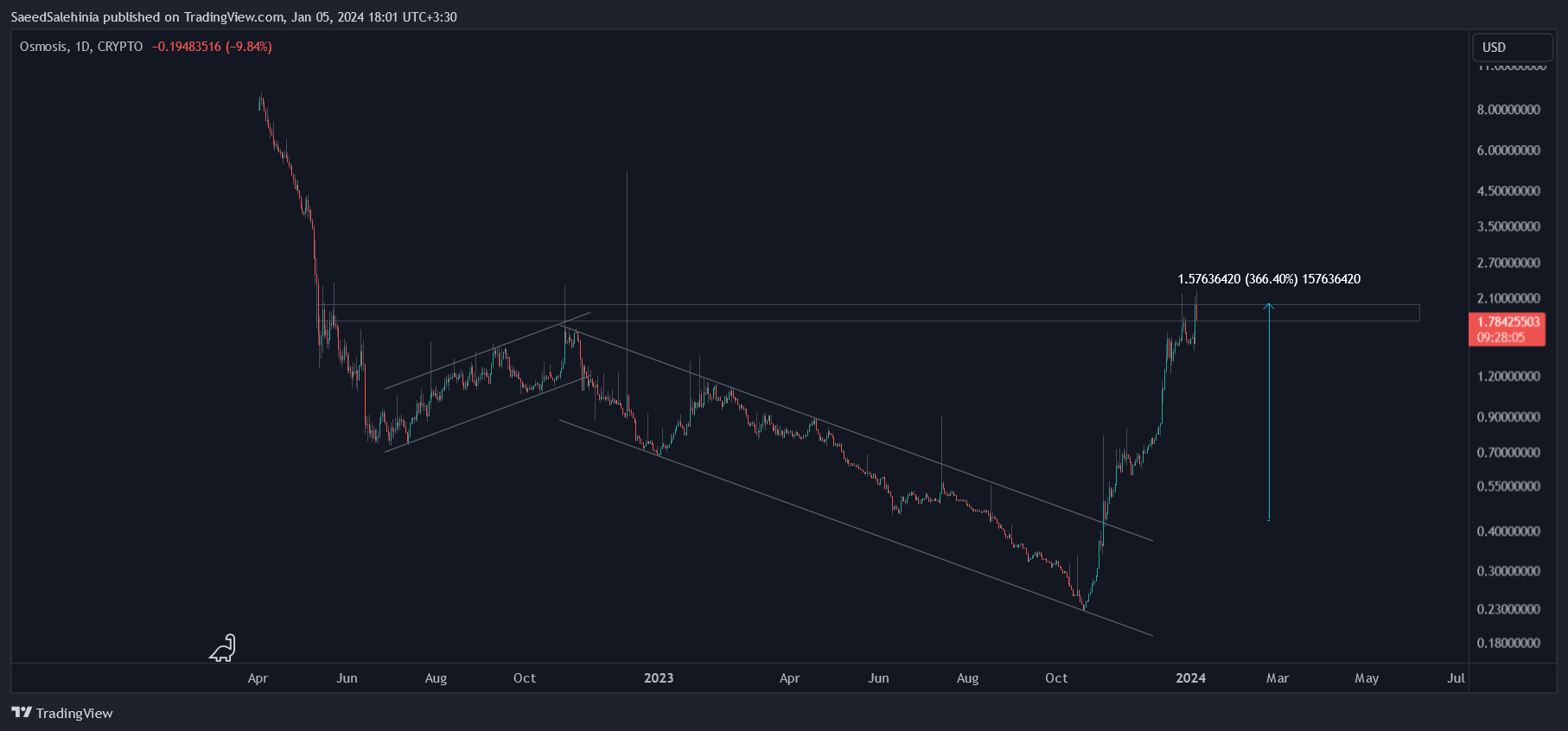
Task: Click the 1.20000000 price axis label
Action: (1508, 377)
